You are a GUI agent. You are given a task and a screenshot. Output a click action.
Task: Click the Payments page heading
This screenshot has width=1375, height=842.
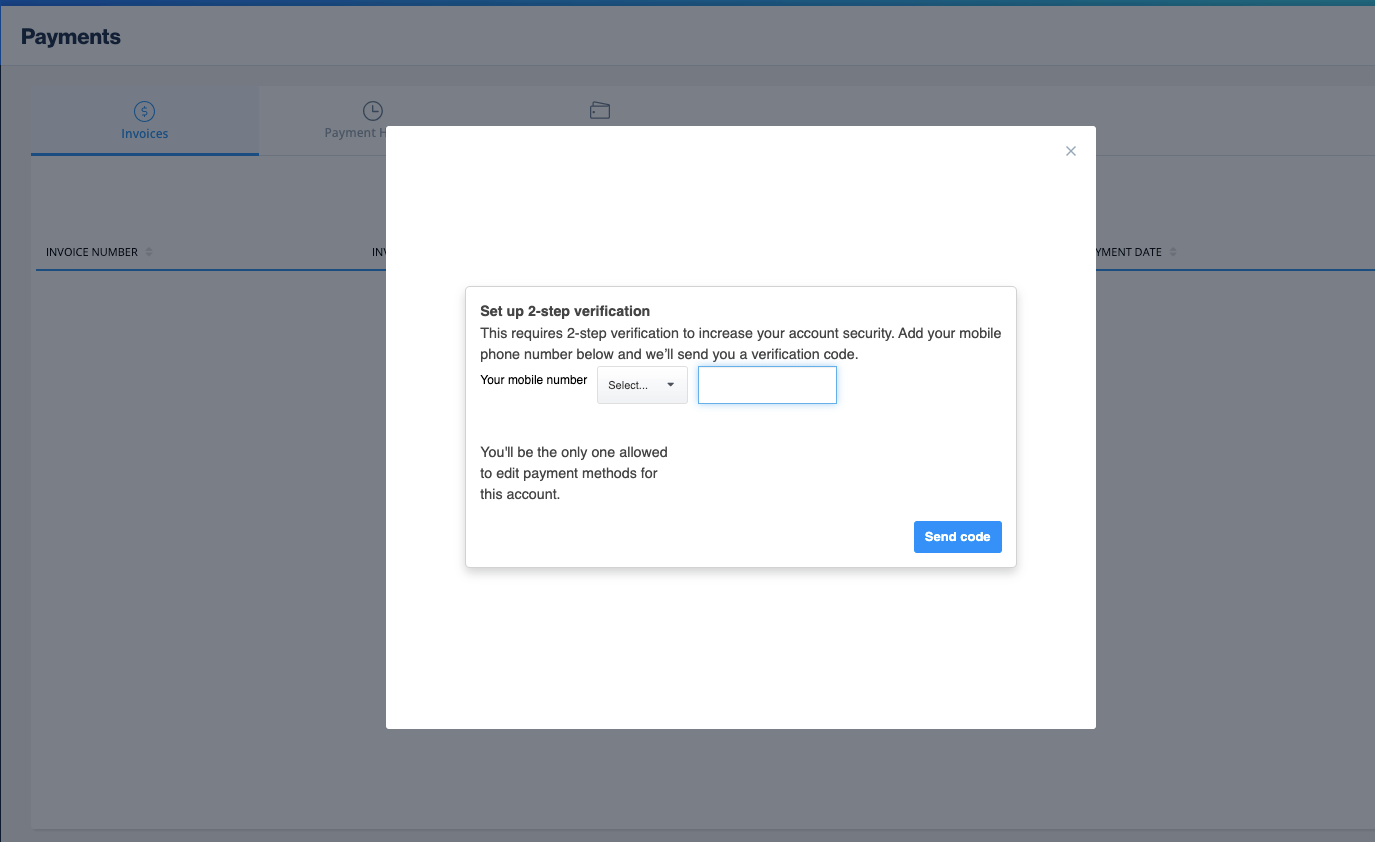[x=70, y=35]
